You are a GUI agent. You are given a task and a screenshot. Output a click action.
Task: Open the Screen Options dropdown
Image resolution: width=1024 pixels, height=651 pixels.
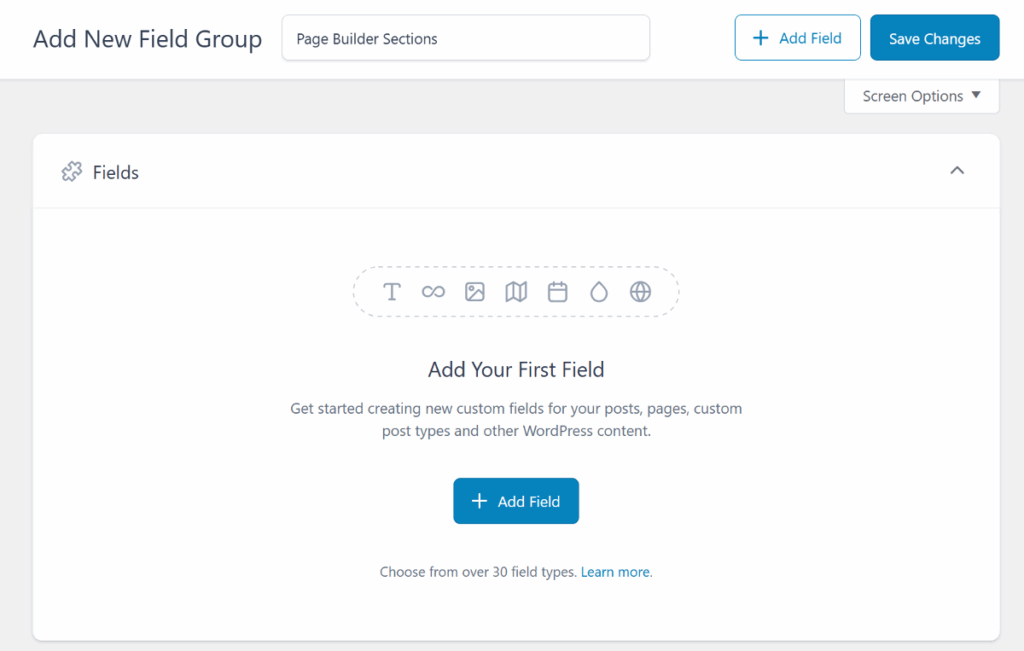(912, 96)
